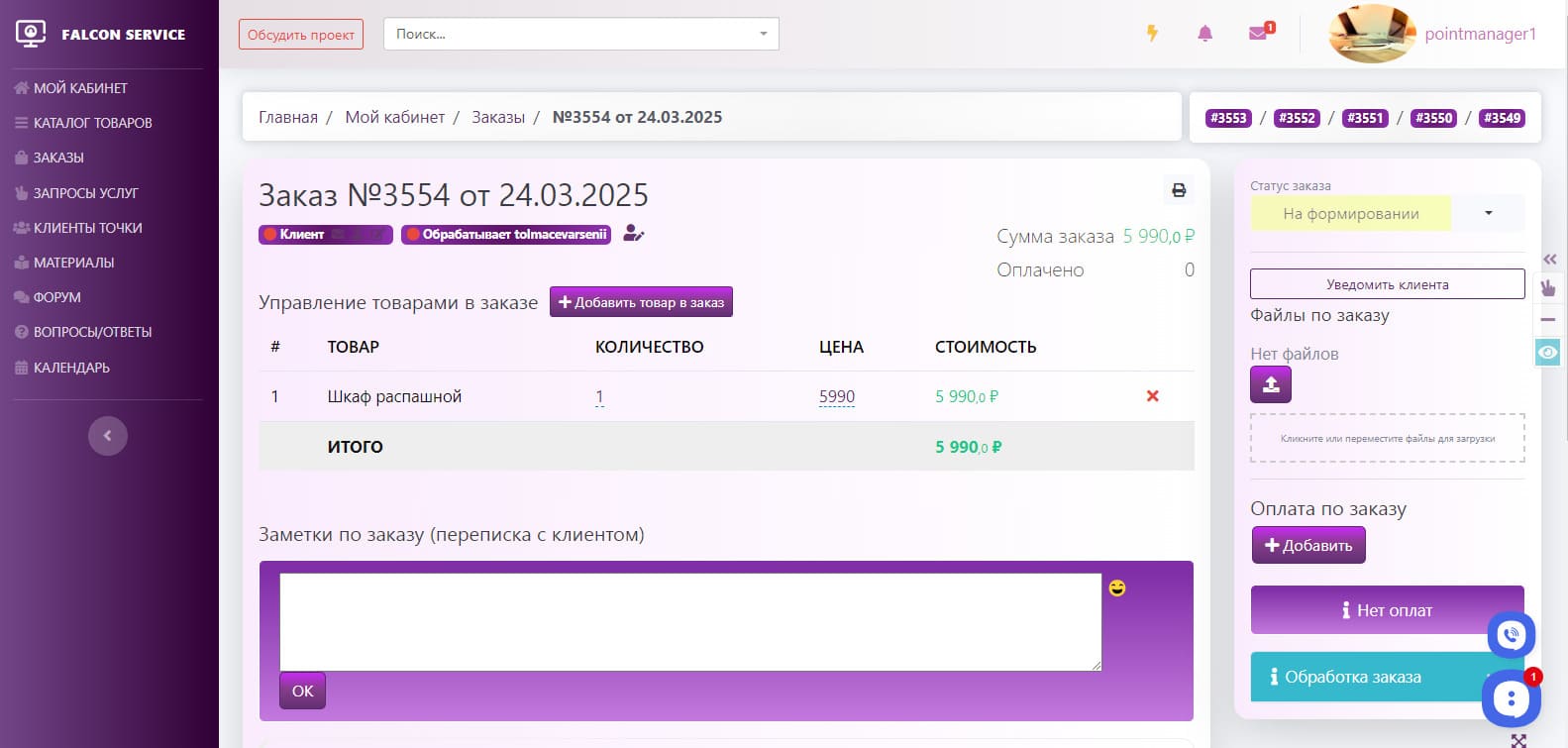Toggle the eye visibility icon on right edge
Viewport: 1568px width, 748px height.
click(x=1548, y=352)
